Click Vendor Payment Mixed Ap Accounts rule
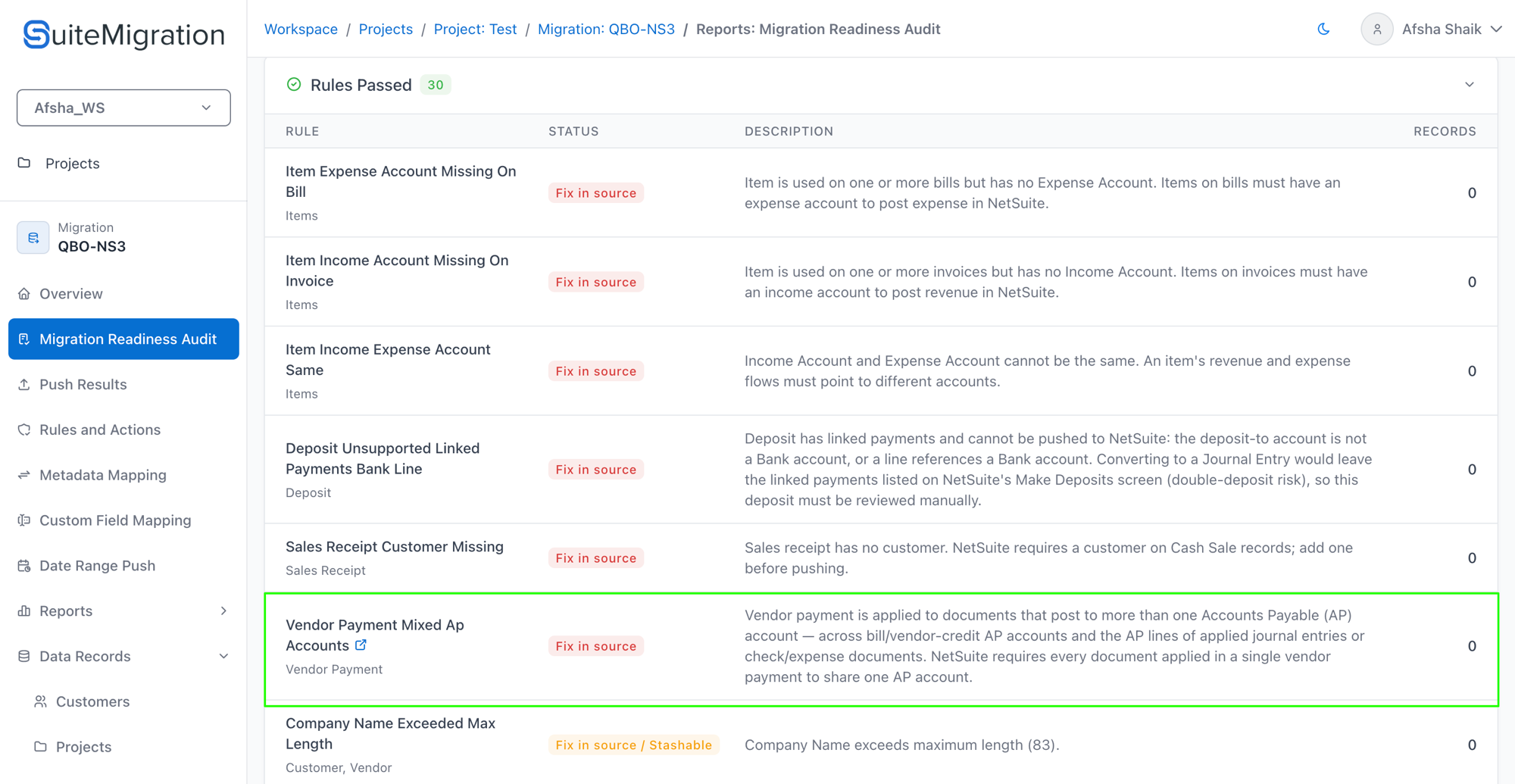Image resolution: width=1515 pixels, height=784 pixels. (375, 635)
